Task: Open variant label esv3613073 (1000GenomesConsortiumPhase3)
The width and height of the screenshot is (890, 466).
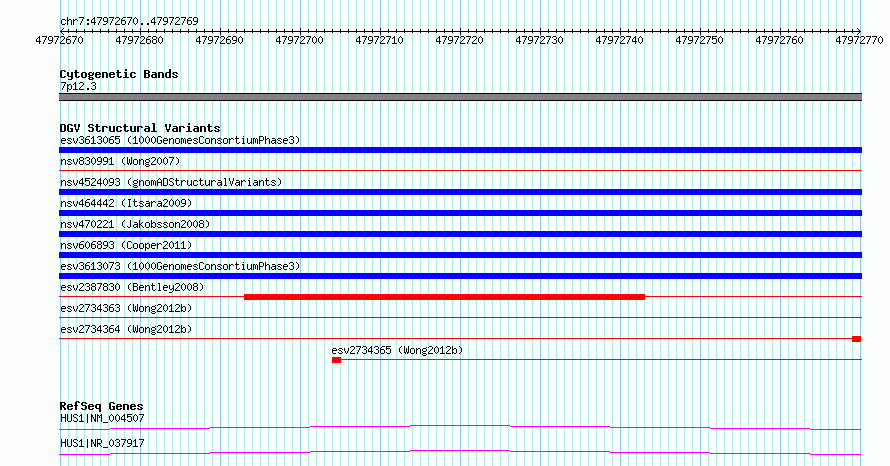Action: point(180,266)
